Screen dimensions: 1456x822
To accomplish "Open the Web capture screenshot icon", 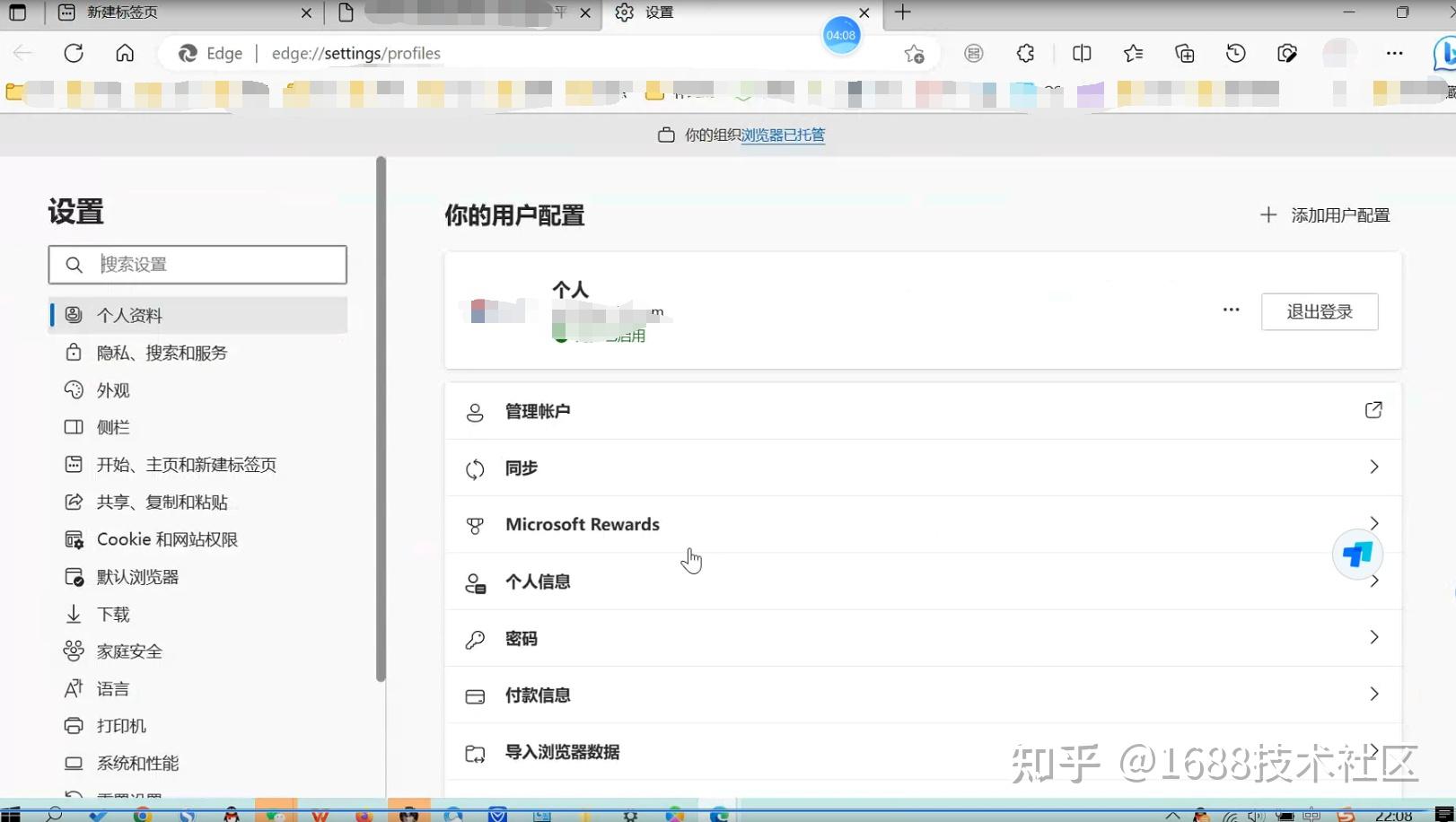I will (1287, 53).
